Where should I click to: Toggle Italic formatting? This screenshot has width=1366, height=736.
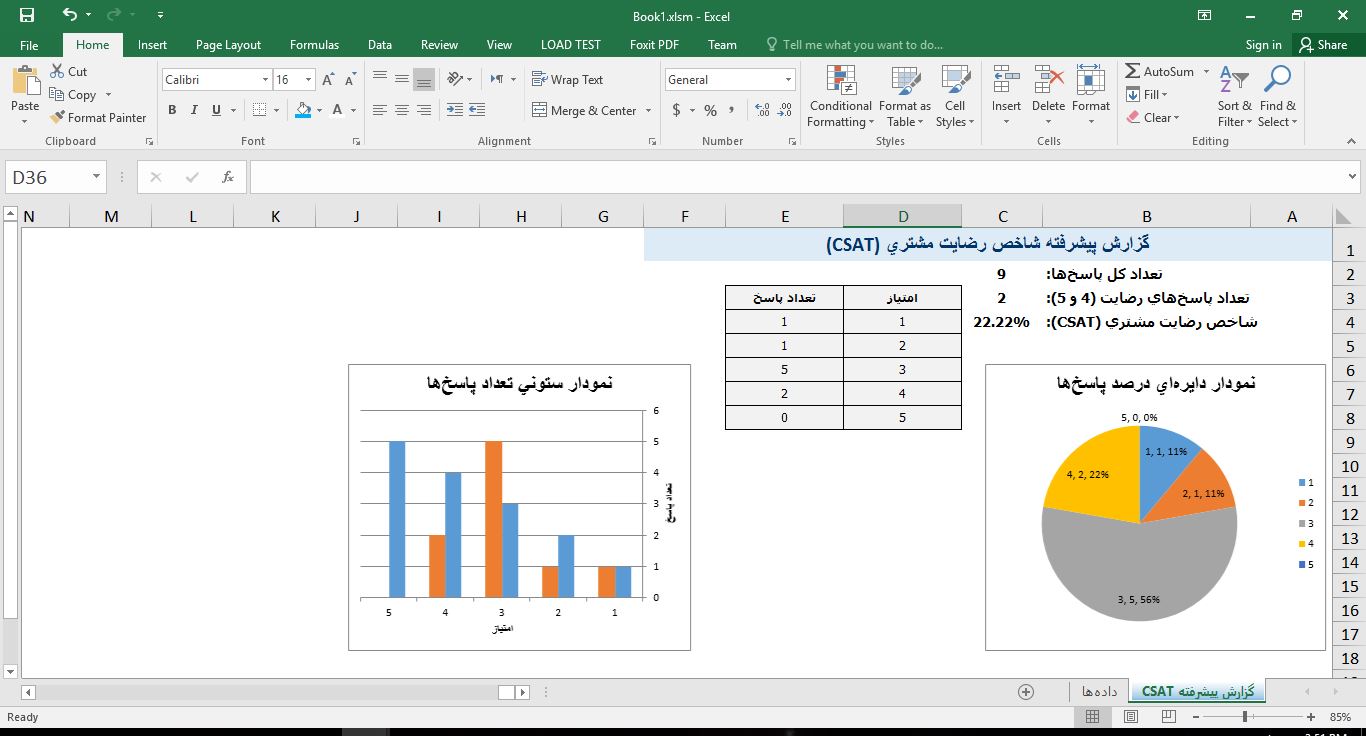point(194,110)
